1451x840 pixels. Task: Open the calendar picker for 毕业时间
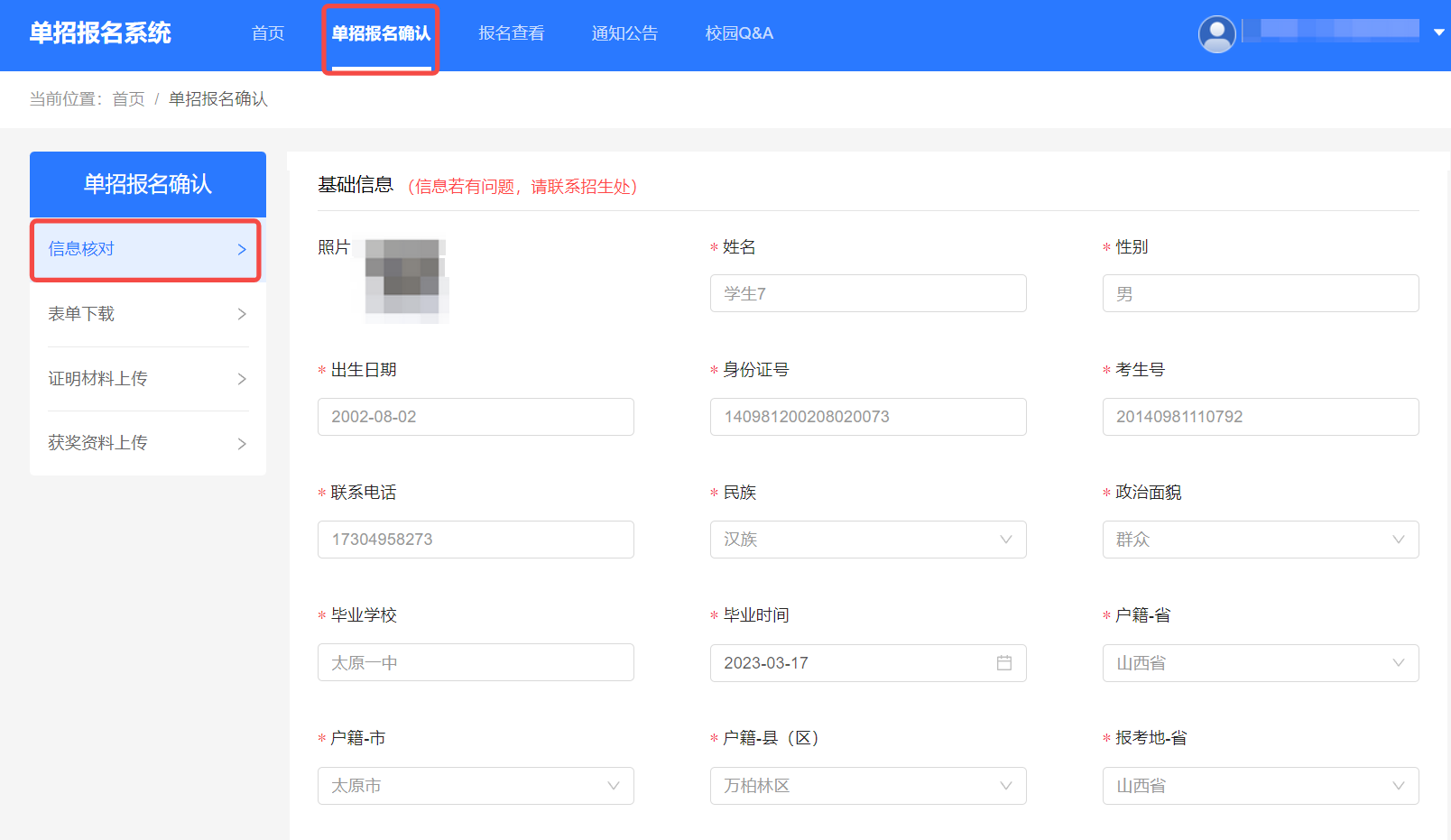1004,662
